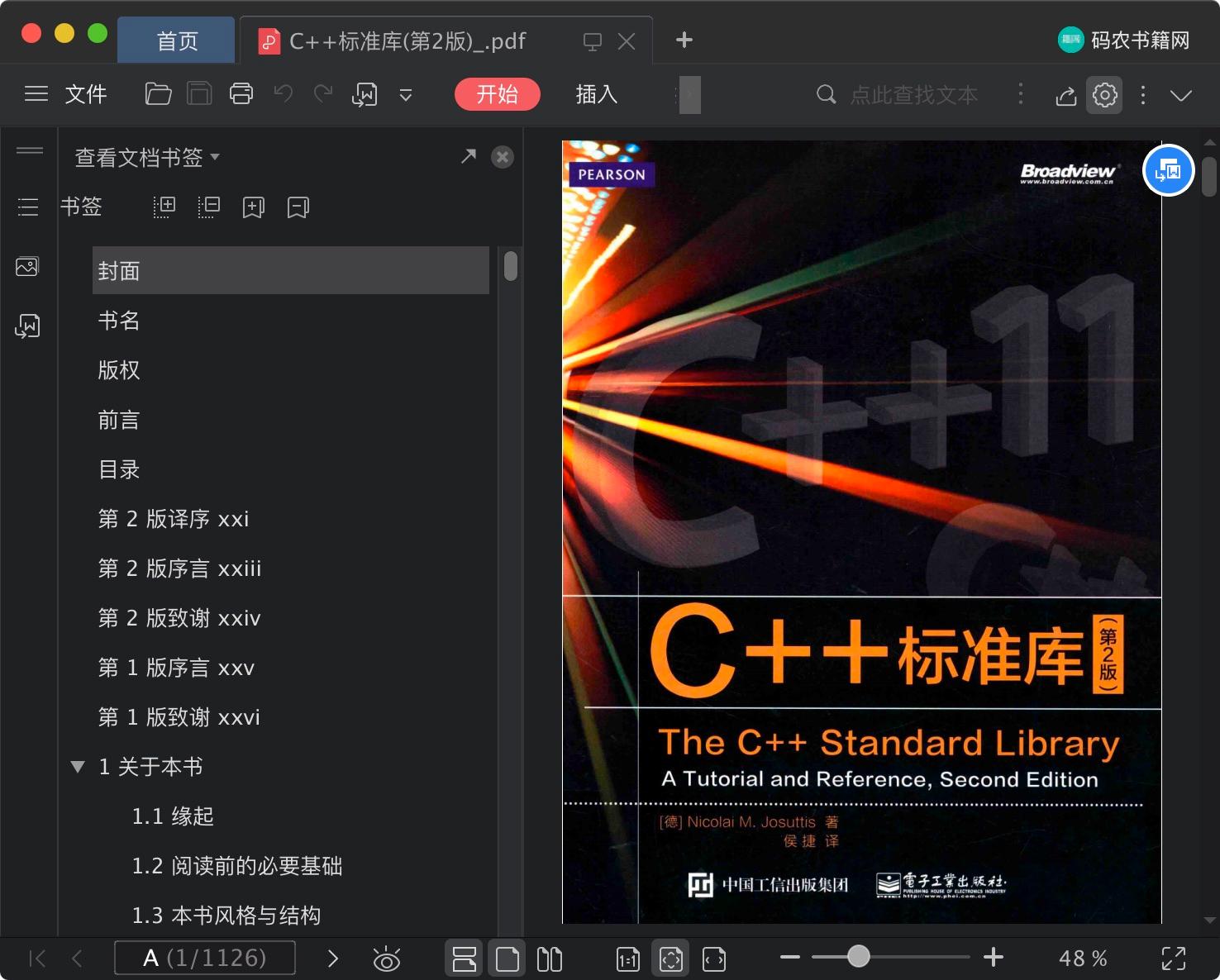Open the 1.2 阅读前的必要基础 bookmark
Viewport: 1220px width, 980px height.
237,866
